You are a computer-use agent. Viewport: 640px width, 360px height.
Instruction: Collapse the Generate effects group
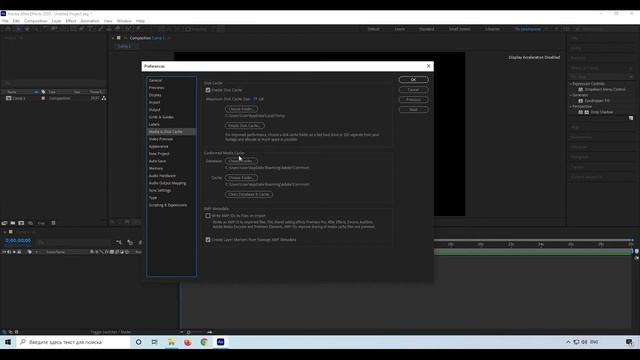tap(571, 95)
